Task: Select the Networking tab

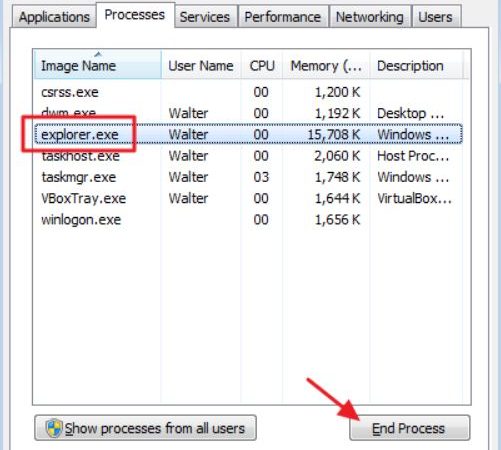Action: click(370, 17)
